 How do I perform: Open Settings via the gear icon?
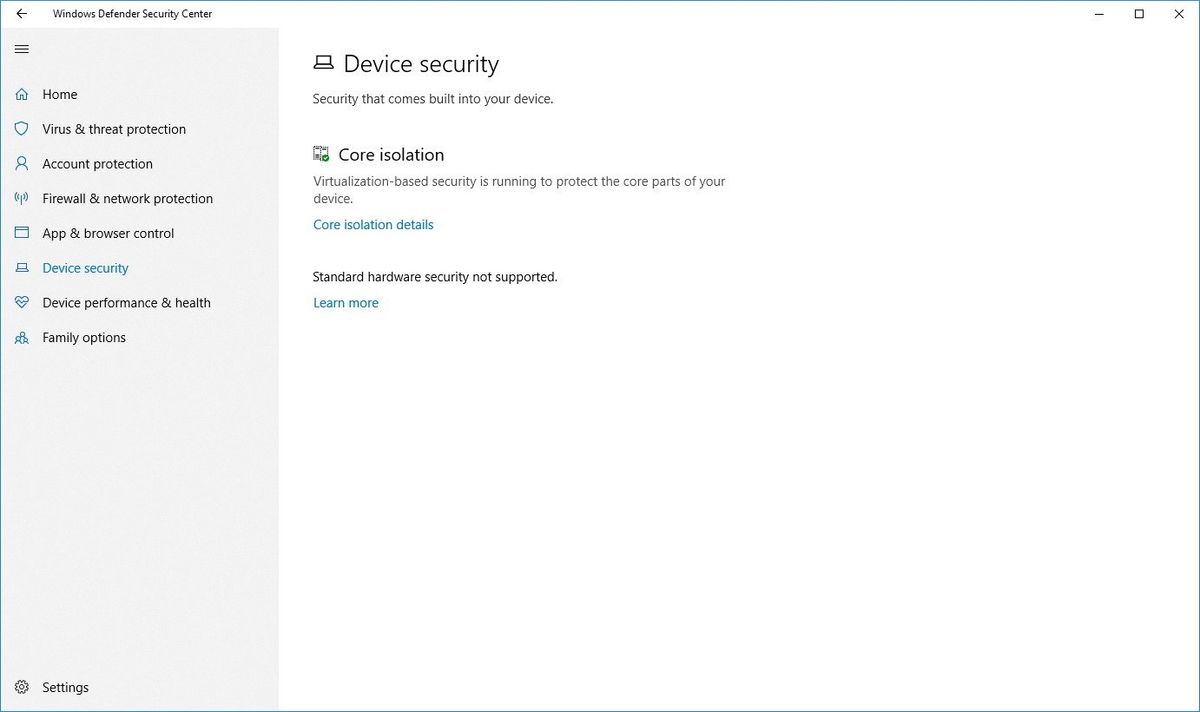[x=22, y=687]
